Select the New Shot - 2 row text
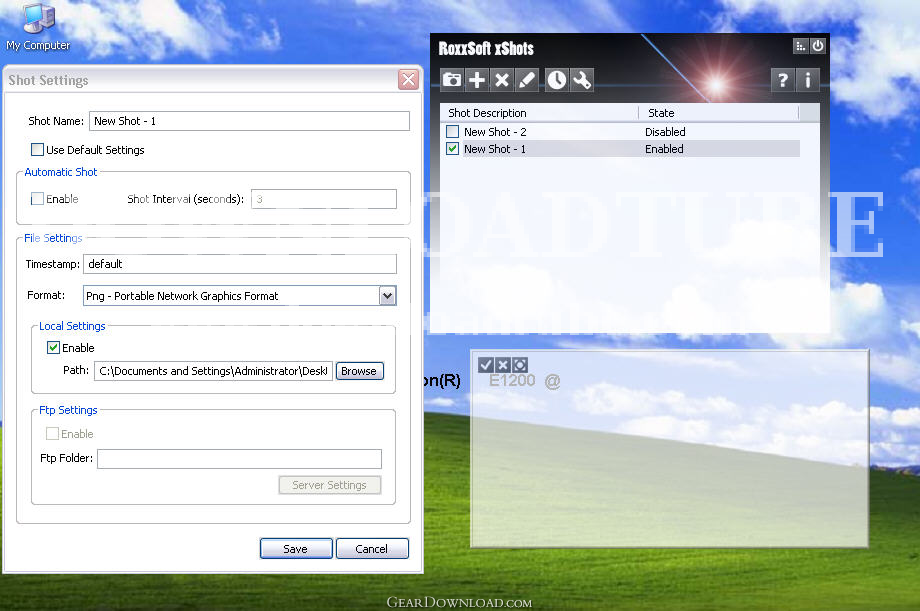Image resolution: width=920 pixels, height=611 pixels. [495, 132]
